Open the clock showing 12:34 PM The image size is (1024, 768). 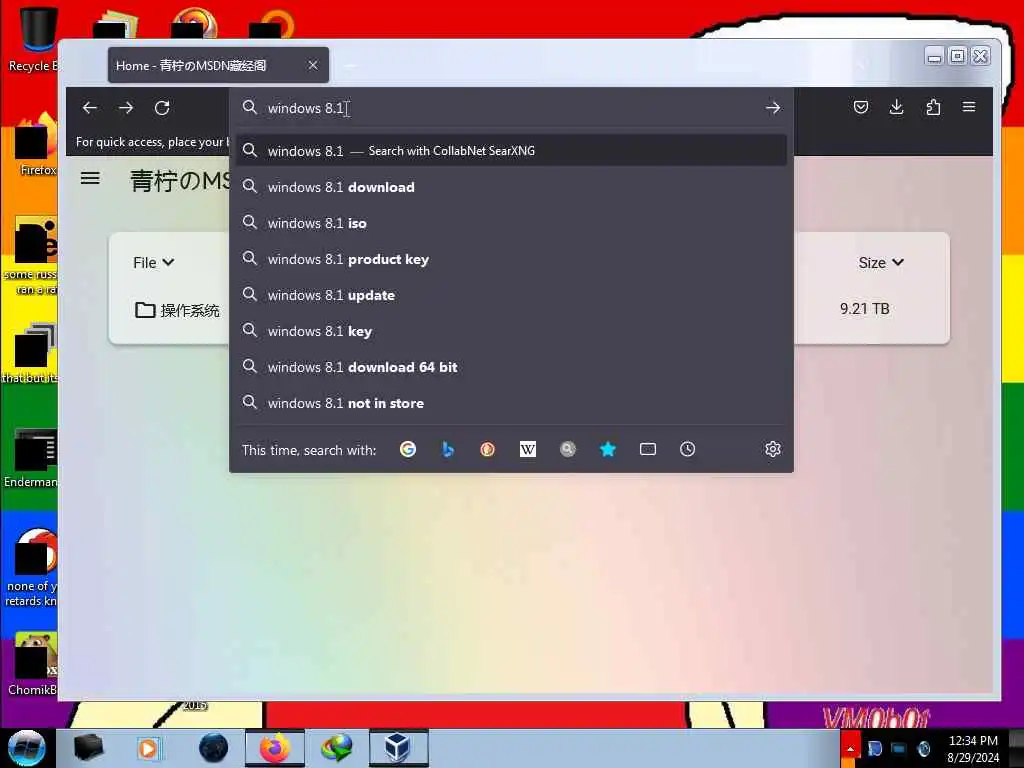[973, 748]
